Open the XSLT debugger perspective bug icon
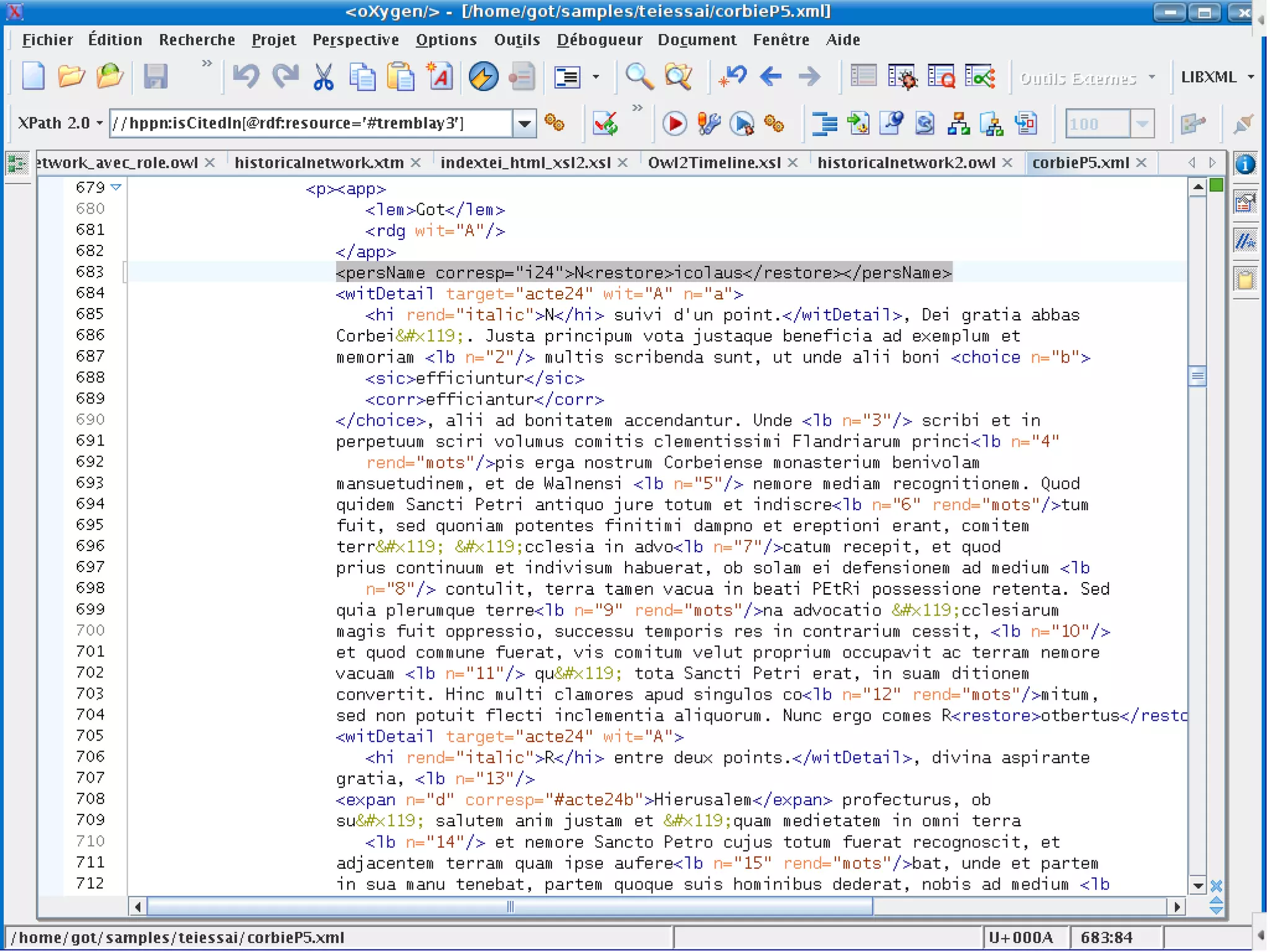 (x=902, y=77)
